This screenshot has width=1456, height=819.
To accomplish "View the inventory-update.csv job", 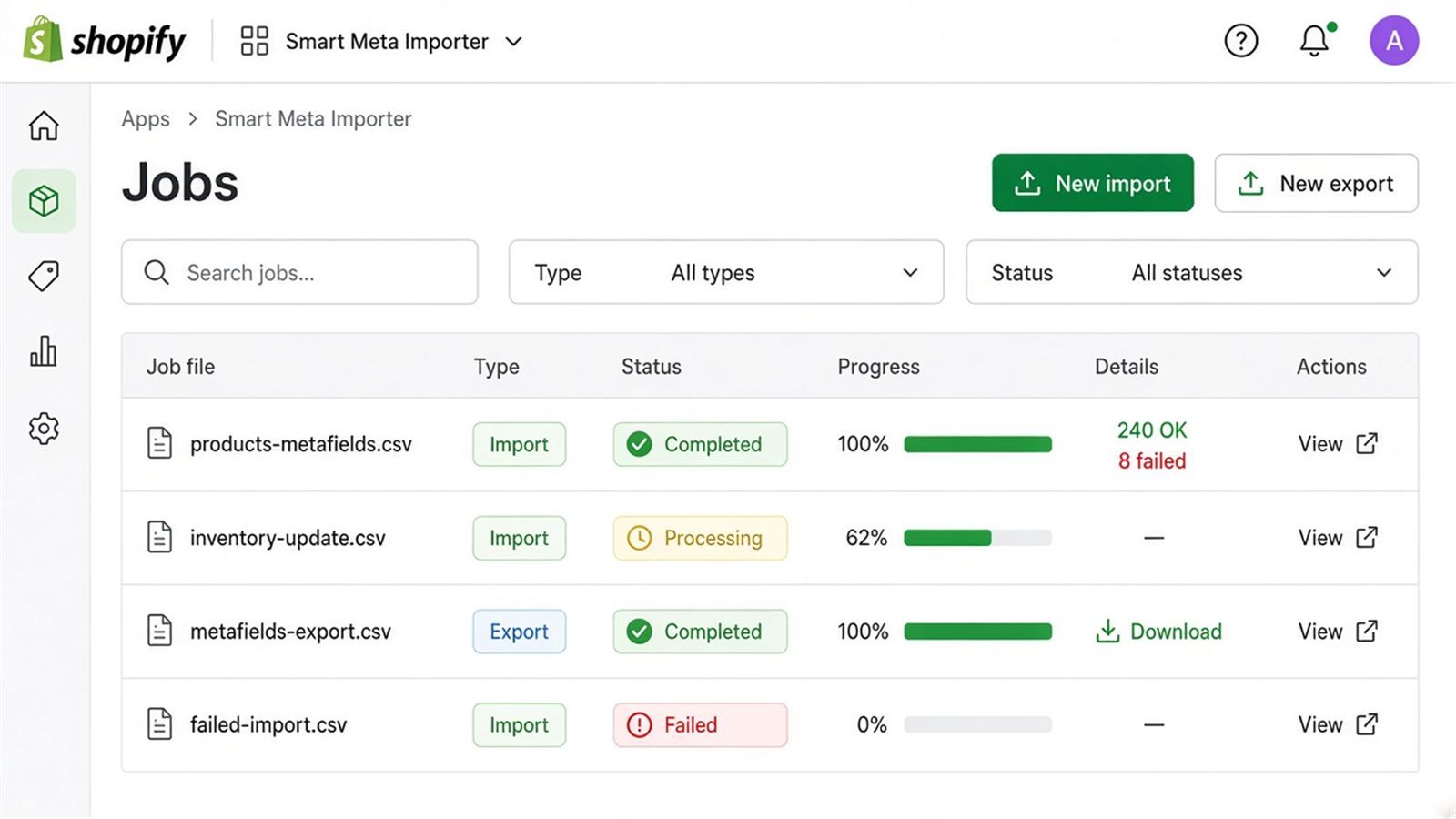I will [1338, 538].
